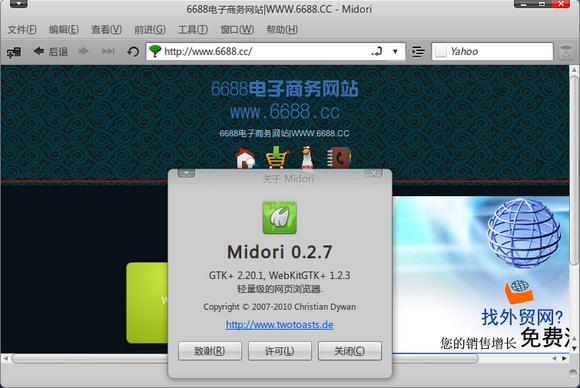Click the horizontal scrollbar left arrow
The width and height of the screenshot is (580, 388).
(5, 358)
